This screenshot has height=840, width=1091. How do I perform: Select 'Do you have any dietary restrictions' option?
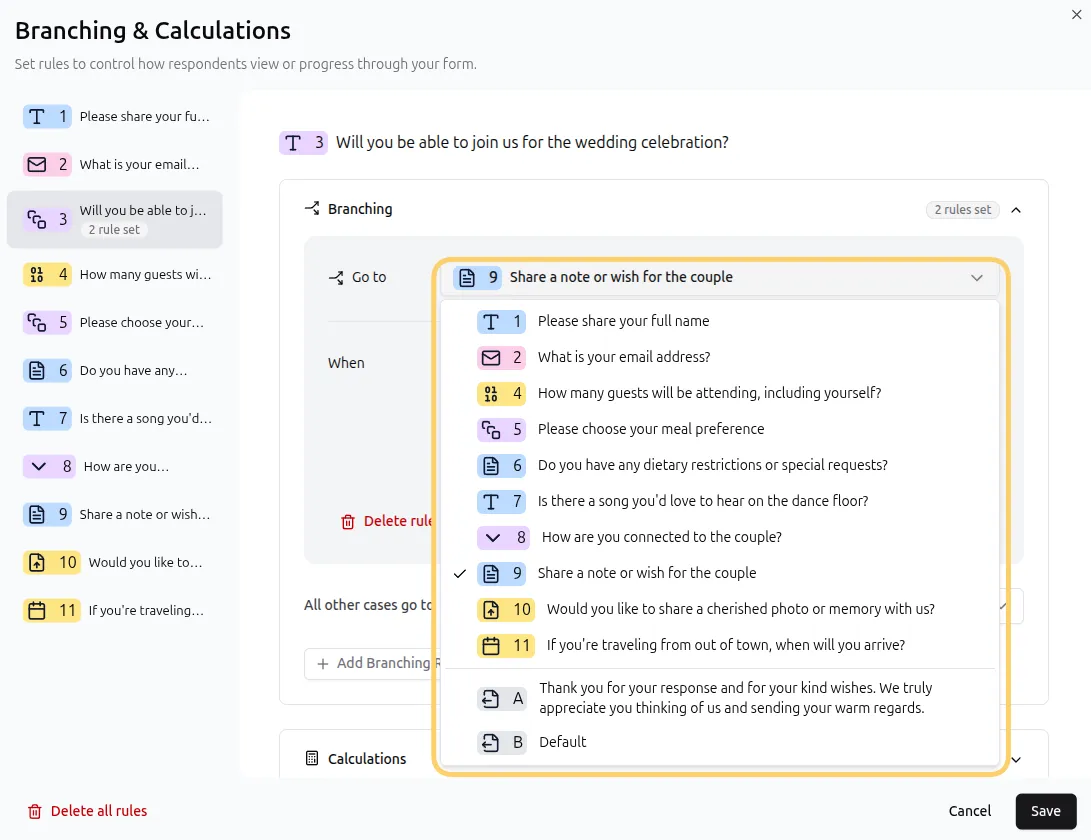(719, 465)
